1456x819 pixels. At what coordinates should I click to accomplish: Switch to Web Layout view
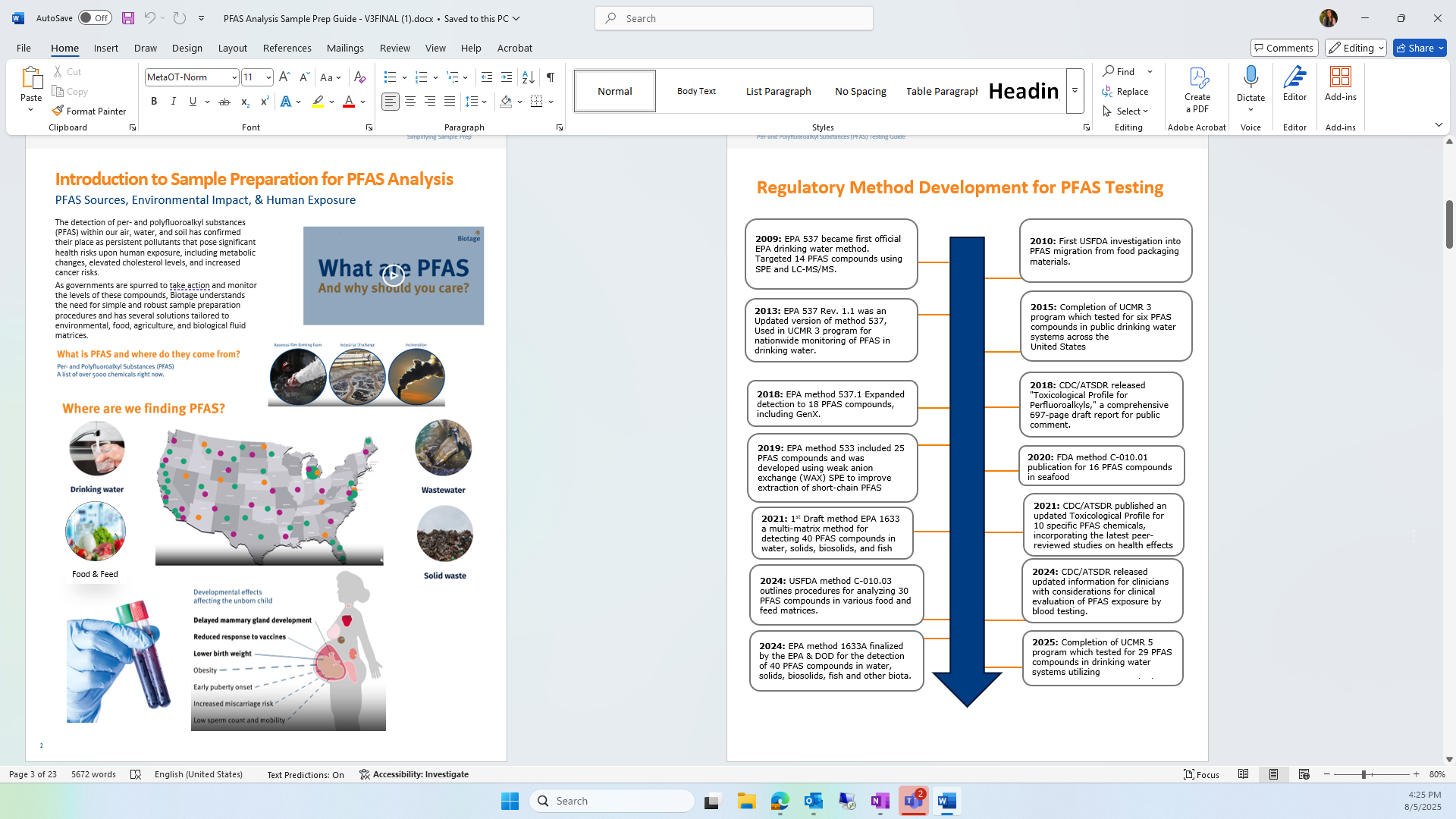tap(1304, 774)
